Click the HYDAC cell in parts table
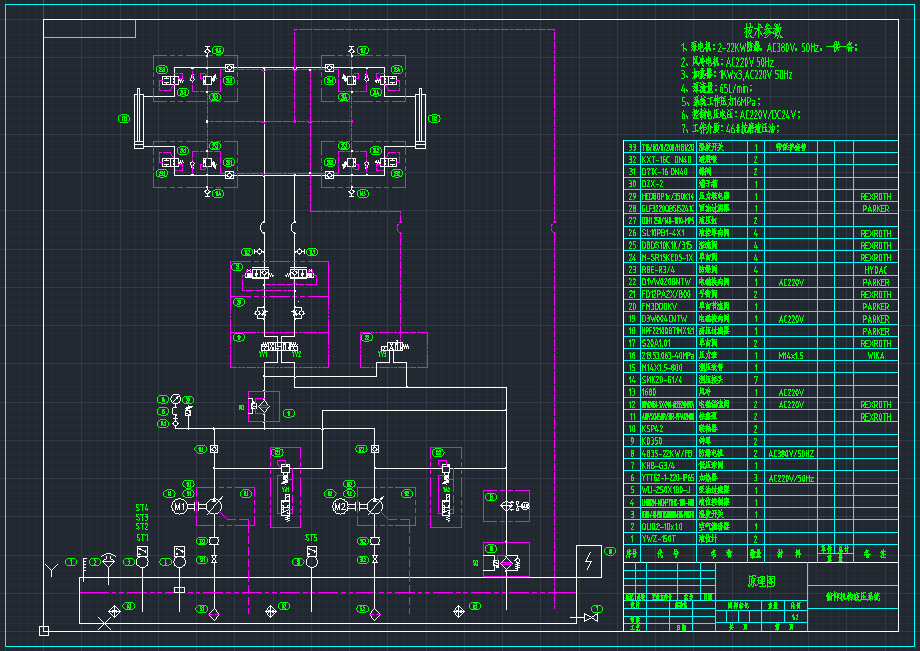The image size is (920, 651). click(x=875, y=270)
